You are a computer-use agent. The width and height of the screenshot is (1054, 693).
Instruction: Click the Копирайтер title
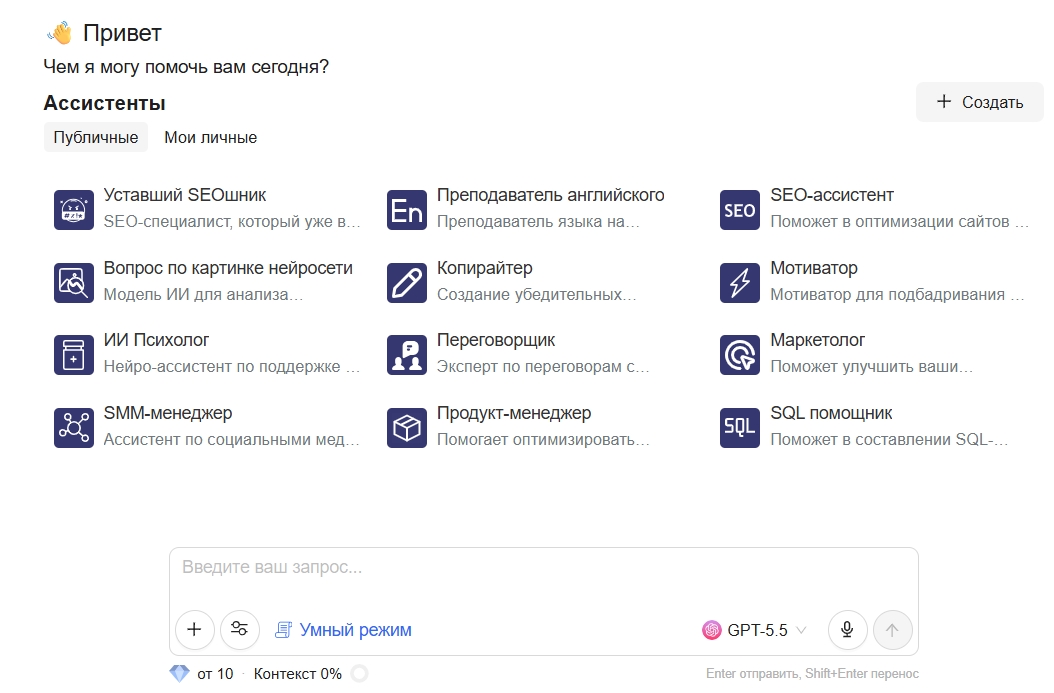tap(485, 268)
